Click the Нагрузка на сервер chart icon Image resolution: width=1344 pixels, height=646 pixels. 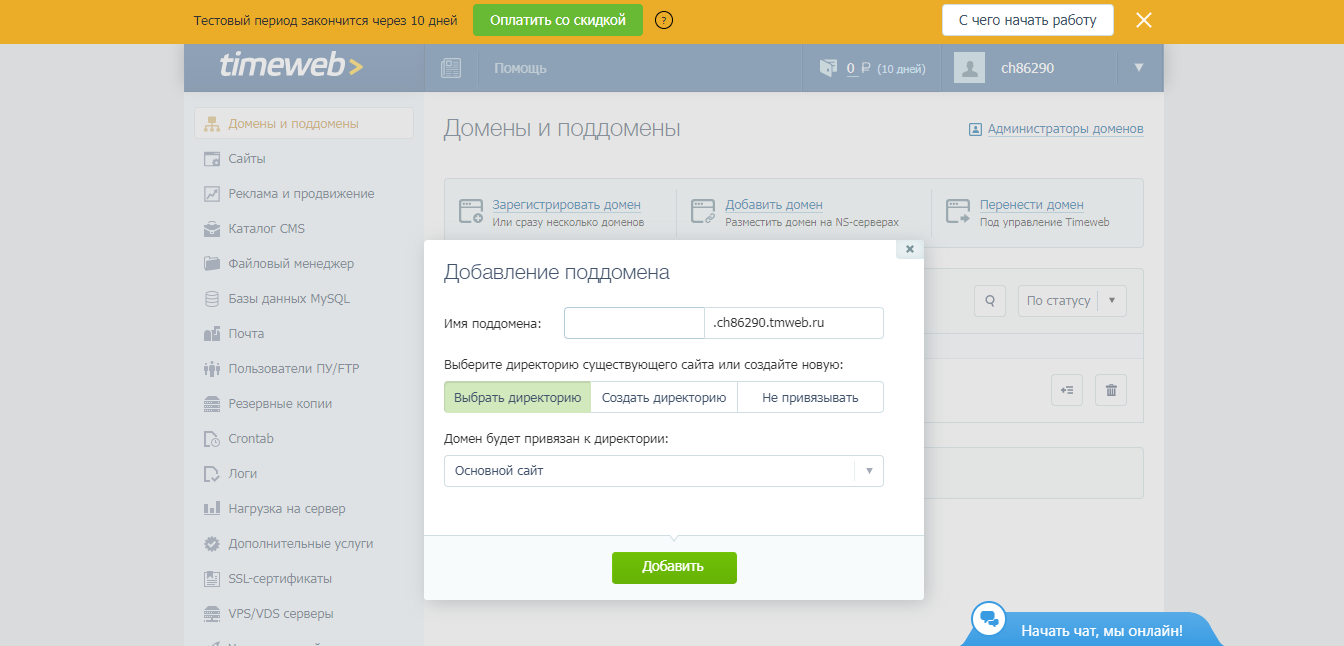(212, 508)
